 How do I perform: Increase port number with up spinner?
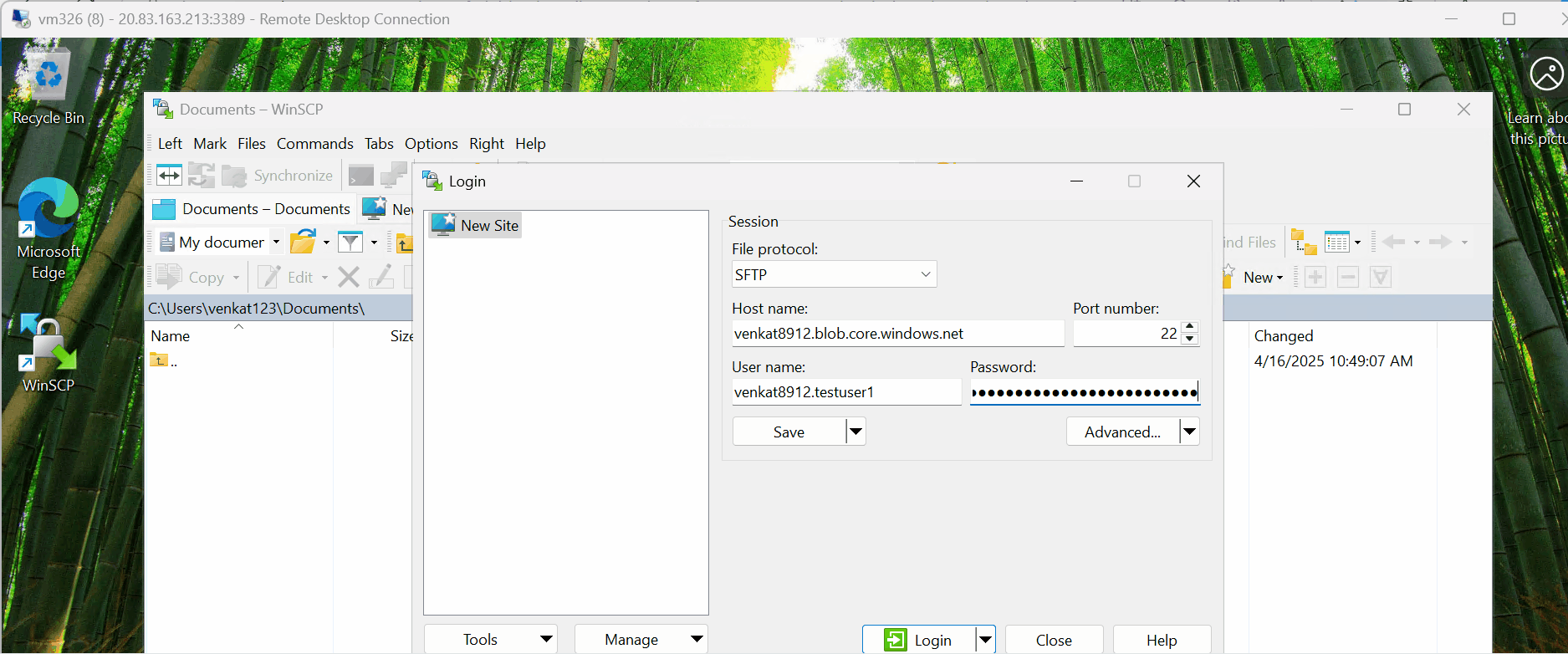tap(1190, 327)
